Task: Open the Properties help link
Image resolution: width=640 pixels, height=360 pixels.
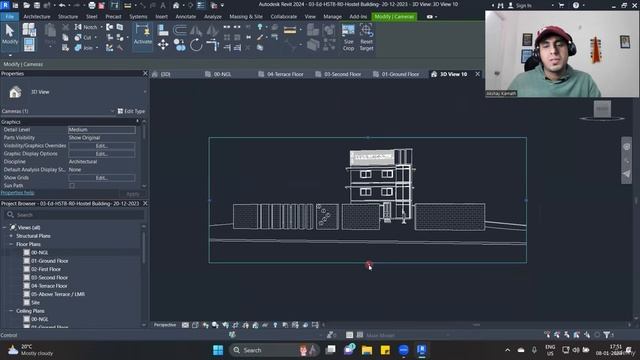Action: pos(18,193)
